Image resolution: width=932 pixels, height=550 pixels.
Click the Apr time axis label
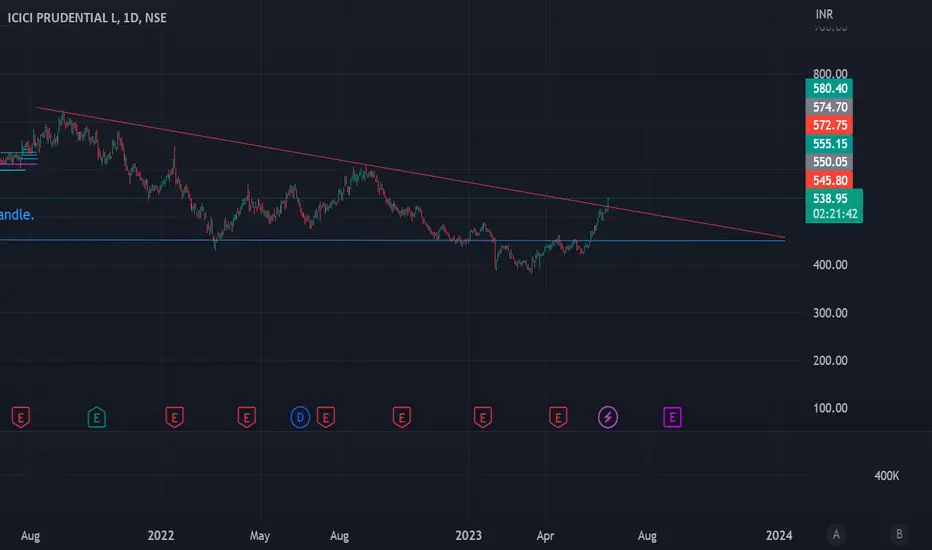pos(545,536)
